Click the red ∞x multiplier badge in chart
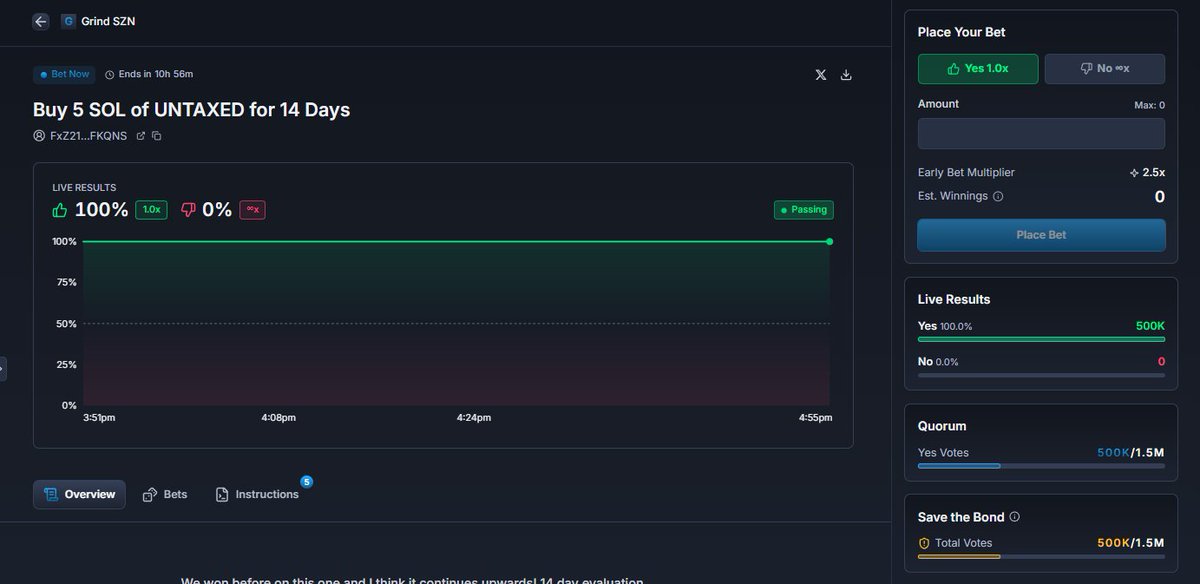 (252, 210)
